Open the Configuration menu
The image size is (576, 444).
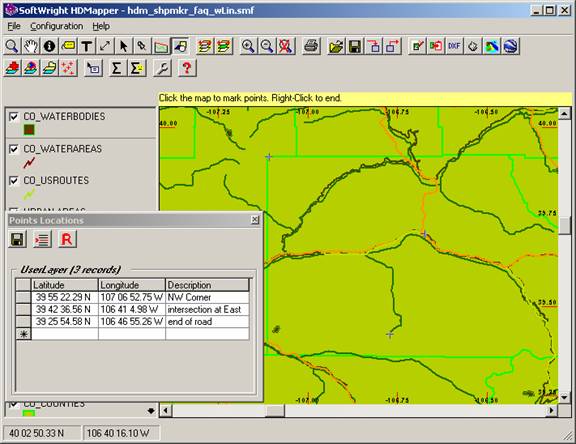coord(57,26)
